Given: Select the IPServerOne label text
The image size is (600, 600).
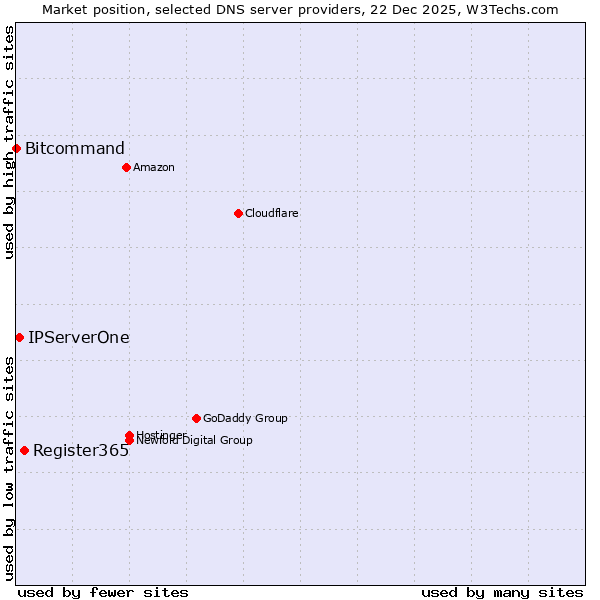Looking at the screenshot, I should [79, 338].
